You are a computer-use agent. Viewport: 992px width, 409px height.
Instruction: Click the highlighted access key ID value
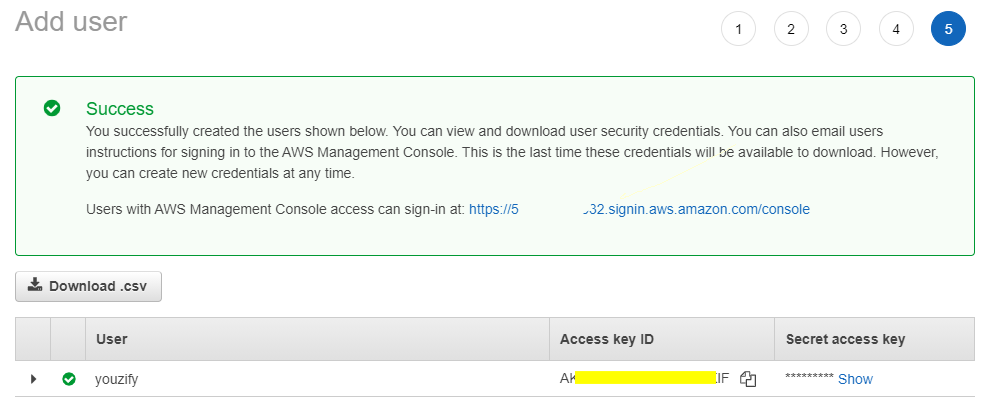pos(645,379)
